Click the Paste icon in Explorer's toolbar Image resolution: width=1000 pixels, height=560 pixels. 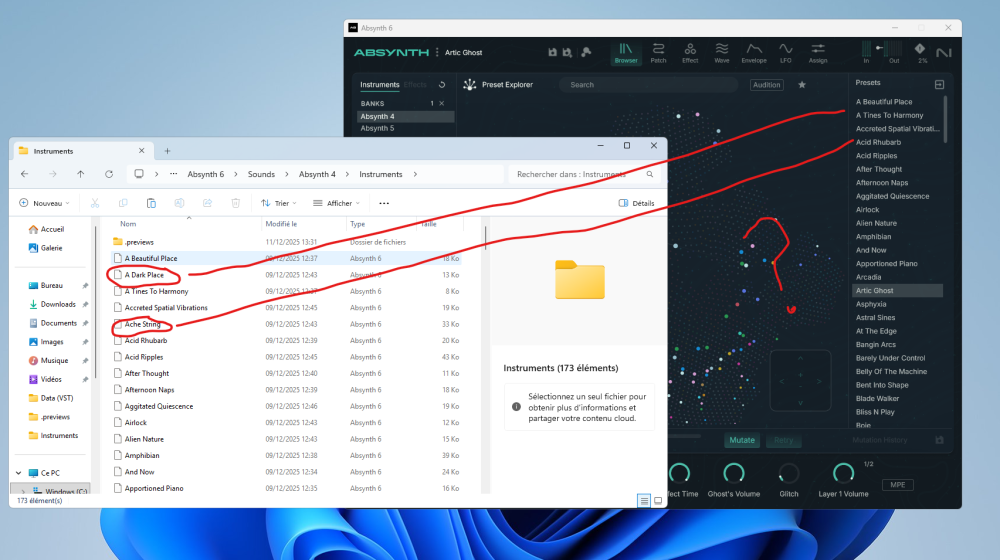click(151, 203)
